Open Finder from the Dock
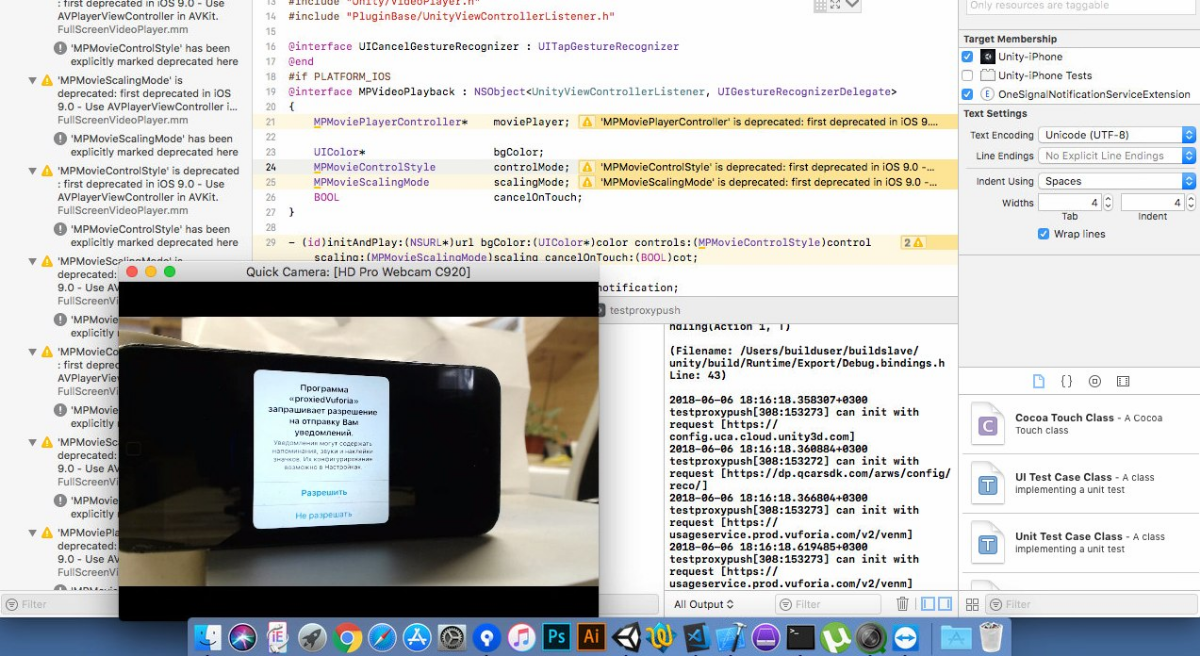1200x656 pixels. [207, 636]
